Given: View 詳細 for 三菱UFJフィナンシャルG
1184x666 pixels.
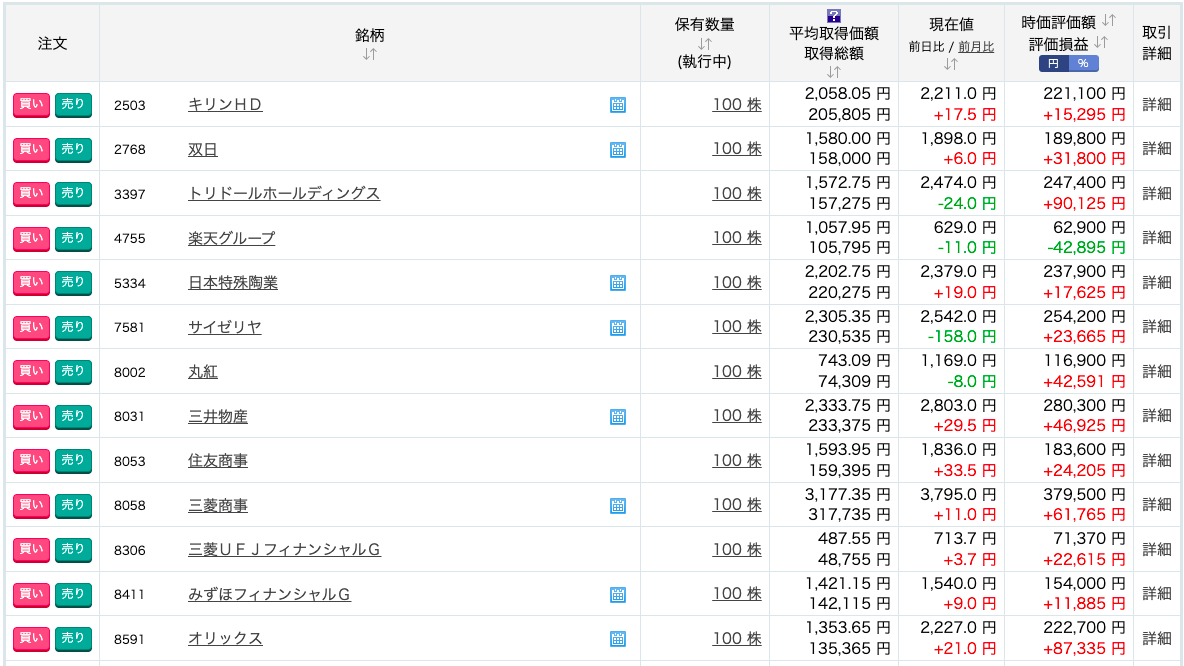Looking at the screenshot, I should (1157, 550).
